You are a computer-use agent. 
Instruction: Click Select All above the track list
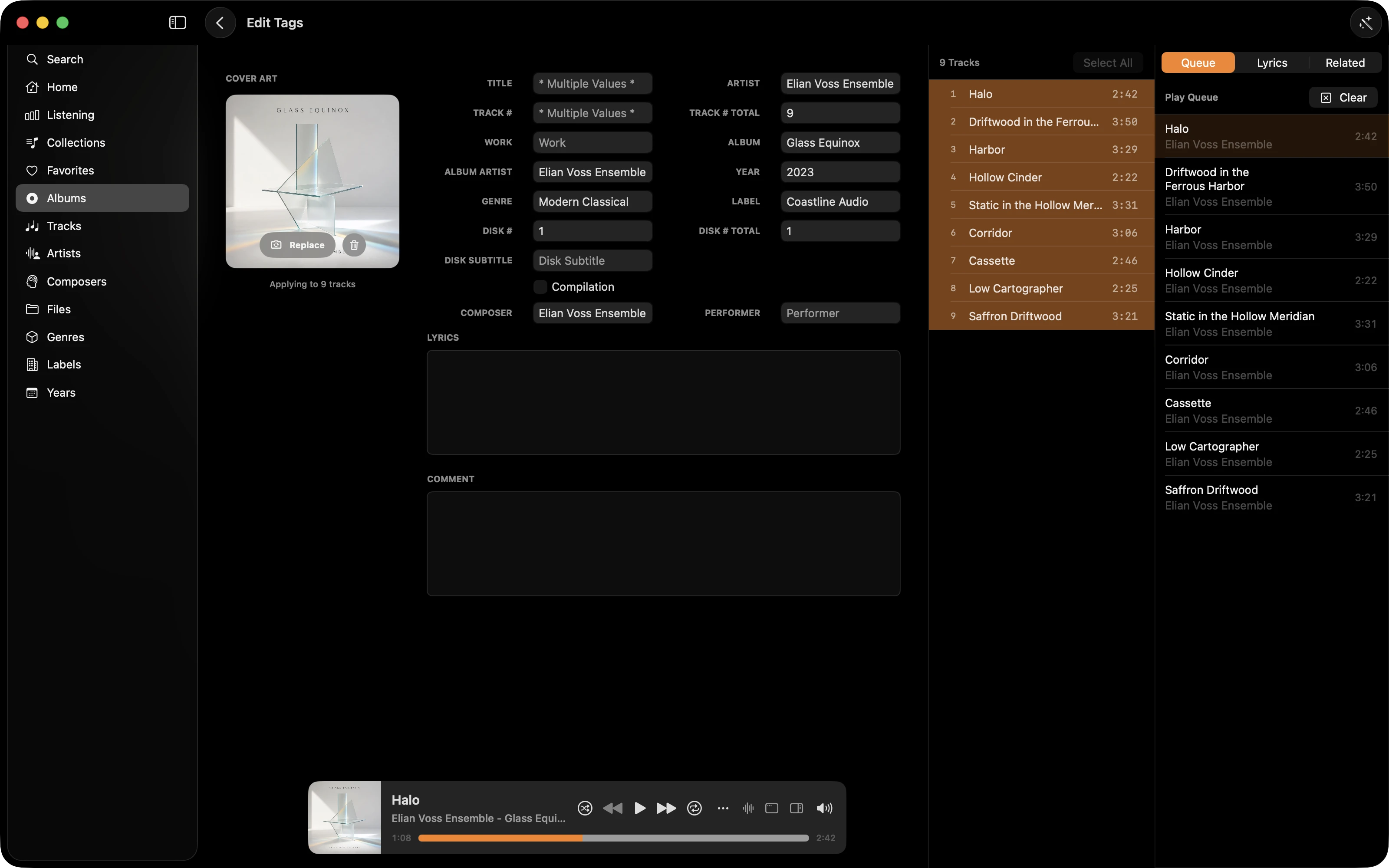click(1108, 62)
